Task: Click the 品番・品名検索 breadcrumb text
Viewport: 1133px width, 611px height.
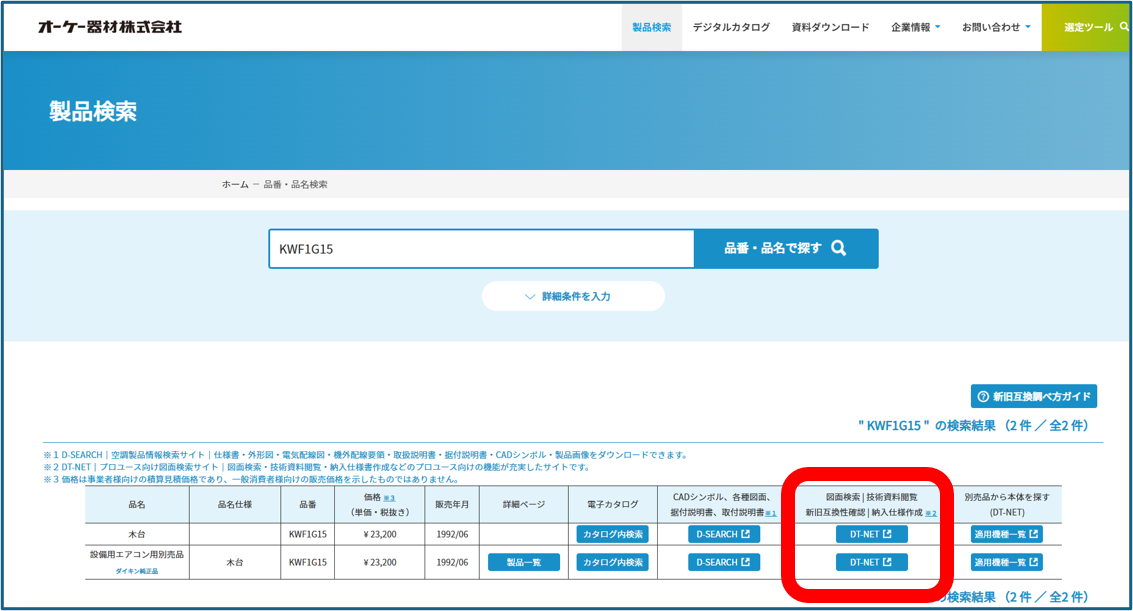Action: 295,184
